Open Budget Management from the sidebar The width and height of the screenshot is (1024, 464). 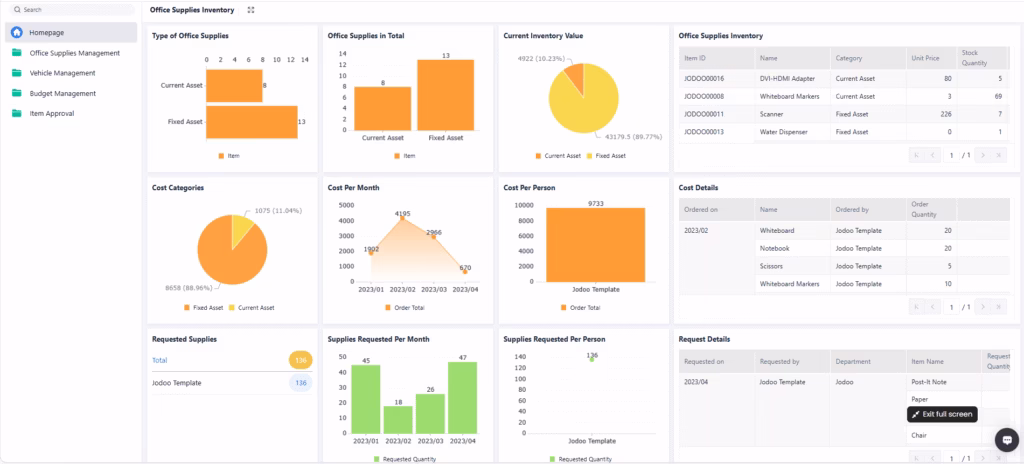tap(63, 93)
